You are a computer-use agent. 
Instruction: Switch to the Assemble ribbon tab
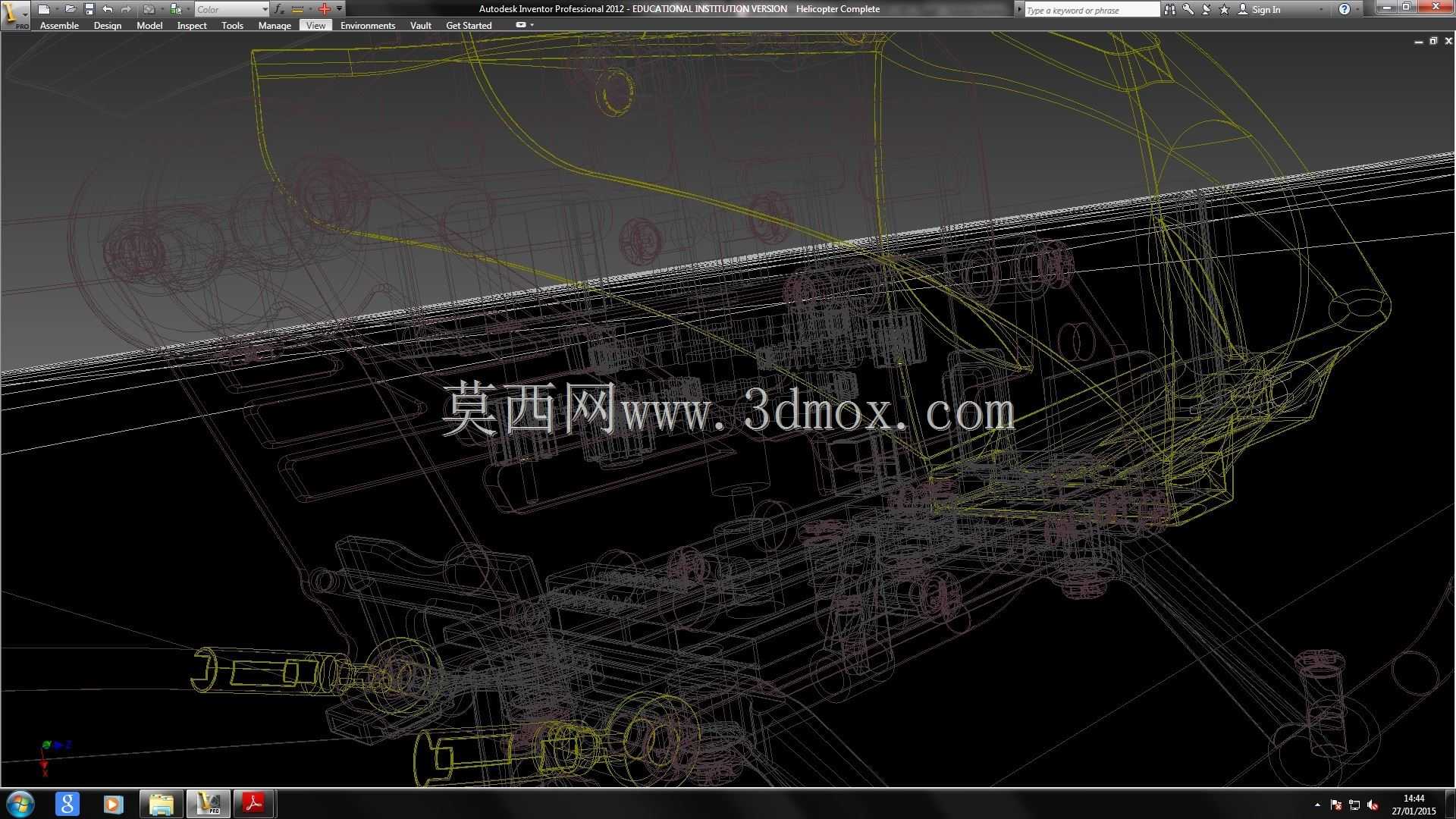[59, 25]
